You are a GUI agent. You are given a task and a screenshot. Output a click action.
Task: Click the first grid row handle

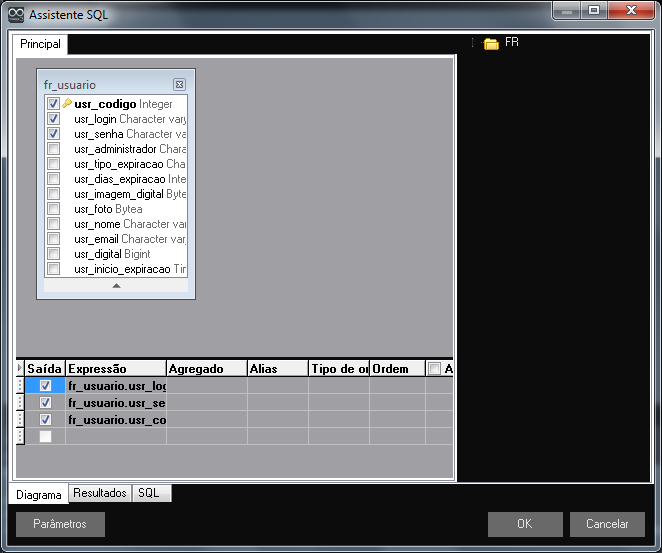21,385
